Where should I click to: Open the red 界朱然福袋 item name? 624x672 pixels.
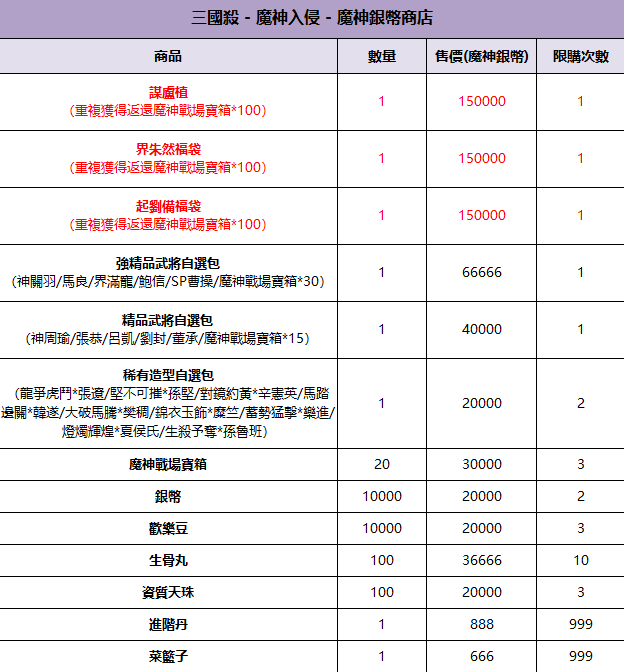168,150
